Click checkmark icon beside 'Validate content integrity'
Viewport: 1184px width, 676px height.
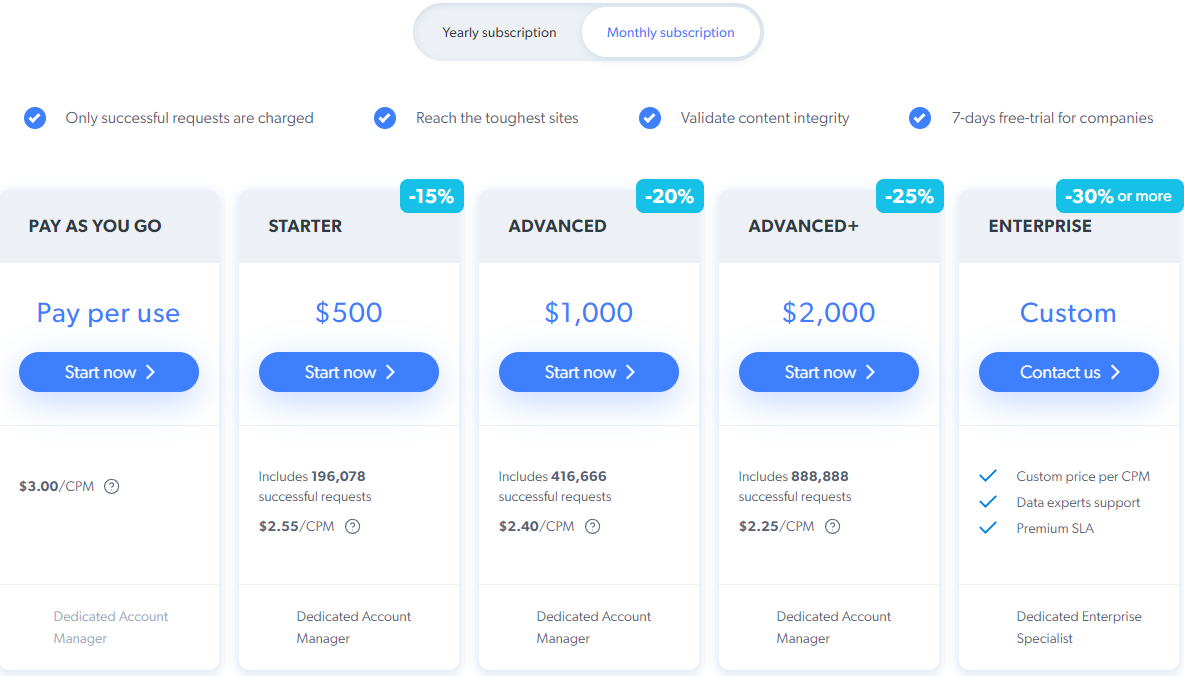(x=650, y=118)
